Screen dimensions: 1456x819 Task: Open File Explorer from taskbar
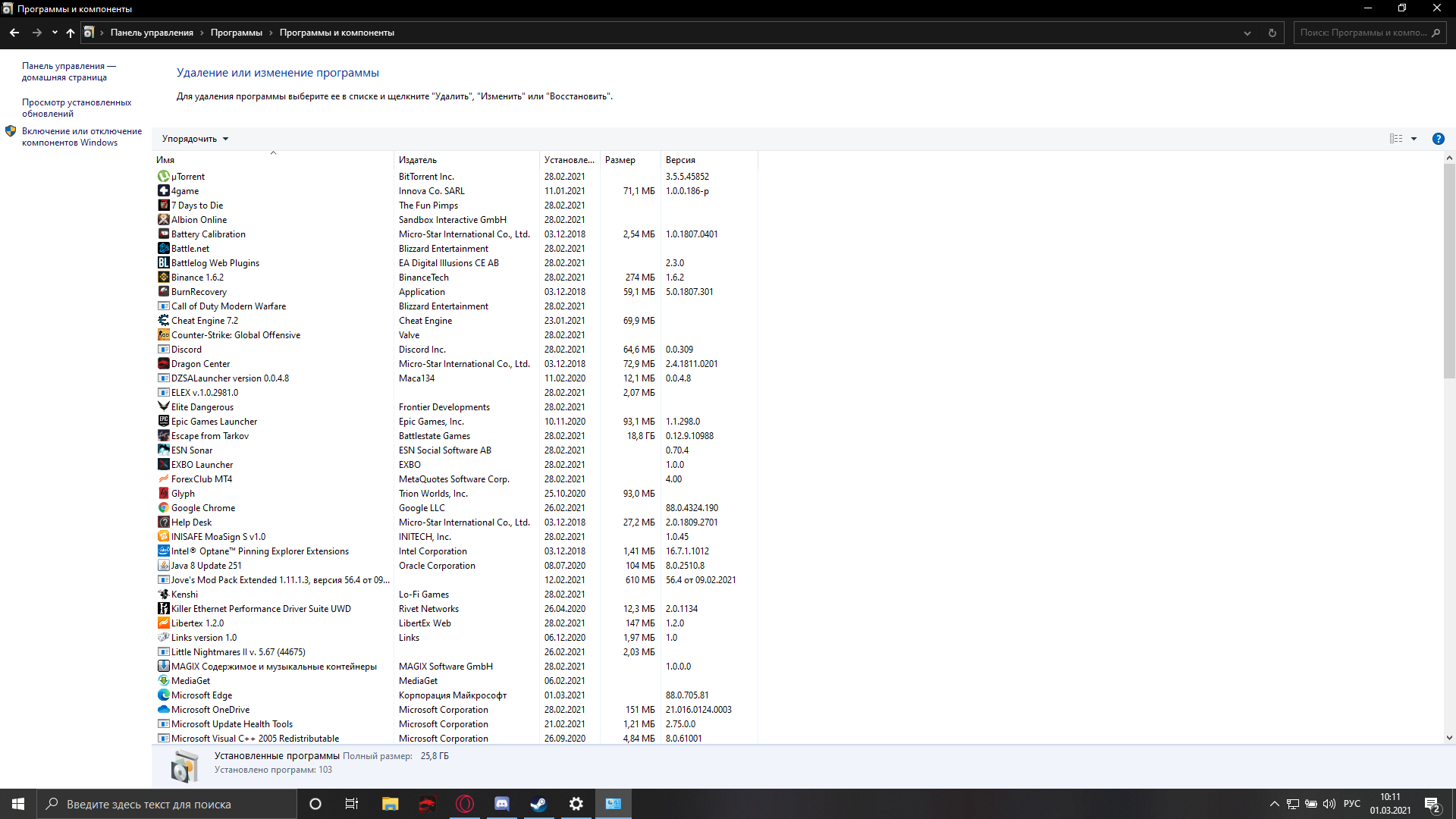click(390, 804)
